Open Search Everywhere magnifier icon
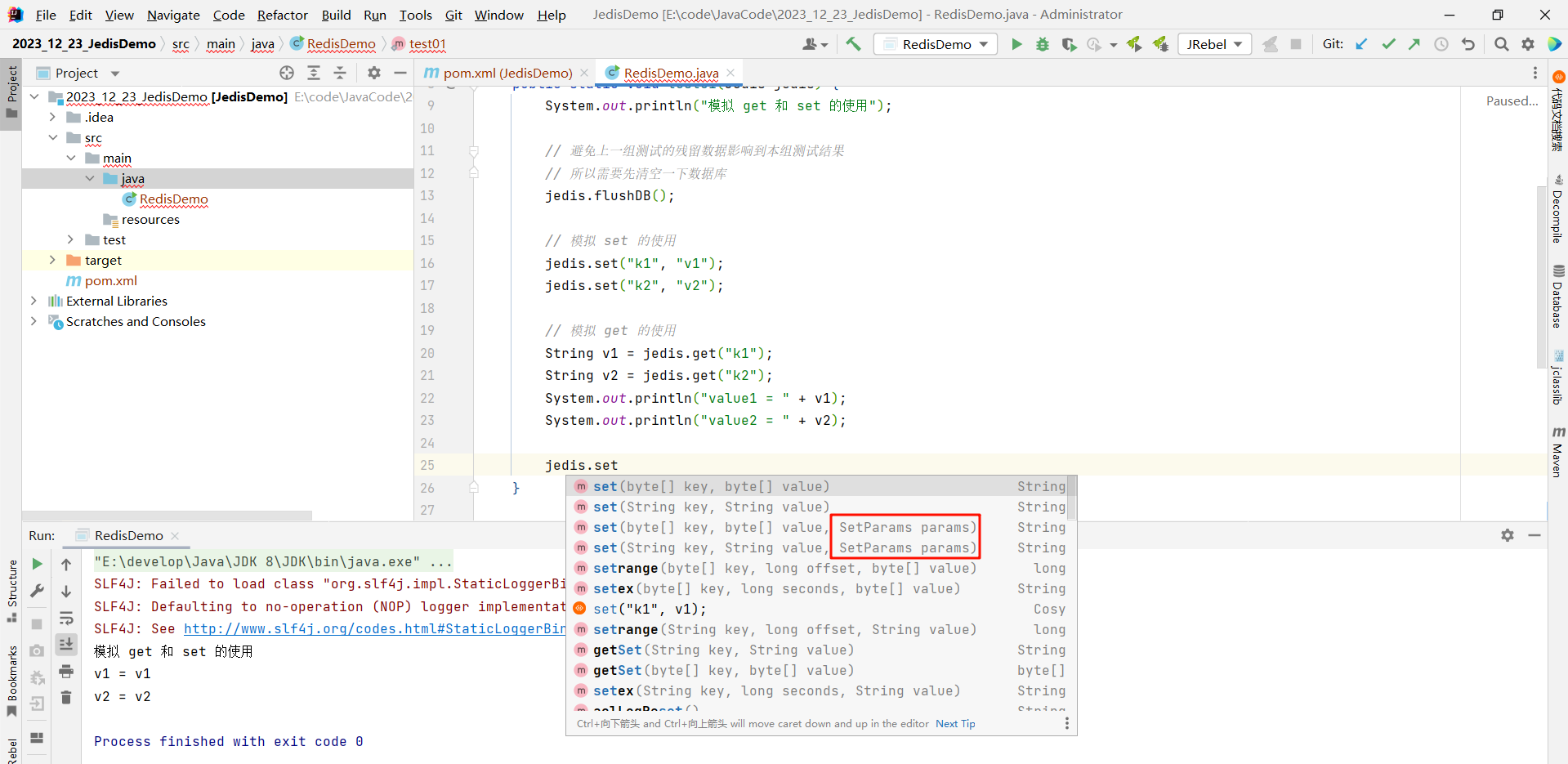The image size is (1568, 764). click(x=1502, y=44)
